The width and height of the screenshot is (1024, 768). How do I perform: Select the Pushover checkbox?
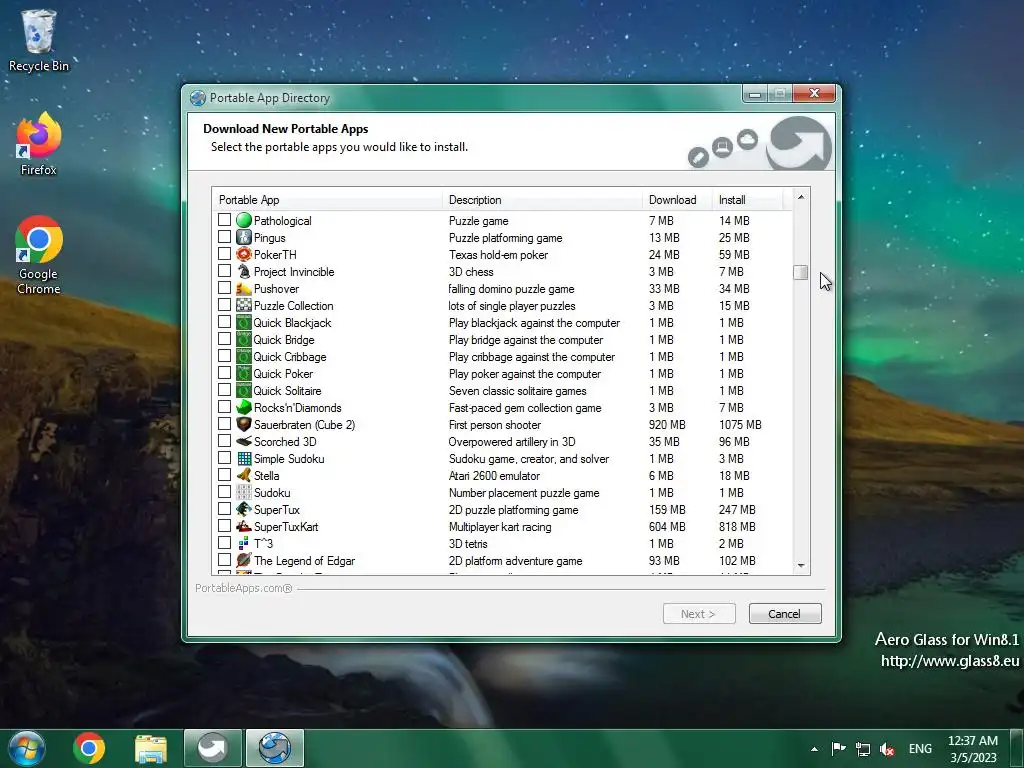[x=224, y=288]
